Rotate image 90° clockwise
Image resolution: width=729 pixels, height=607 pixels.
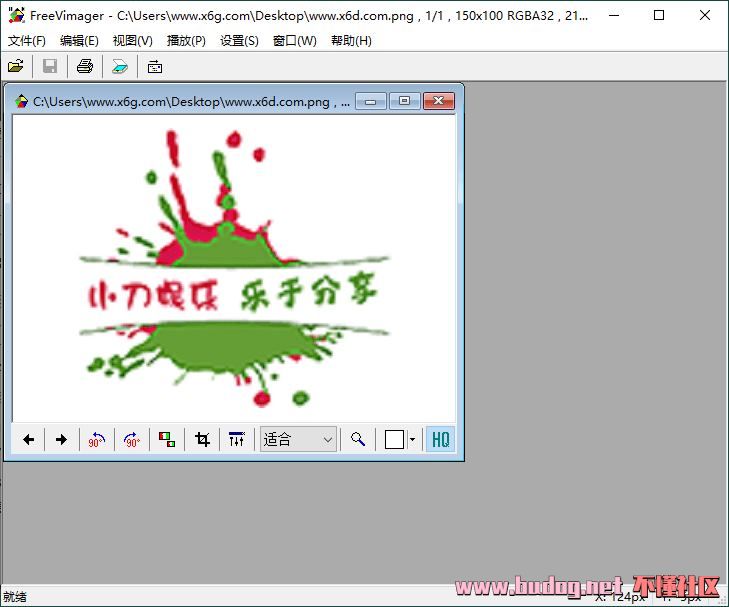(131, 440)
